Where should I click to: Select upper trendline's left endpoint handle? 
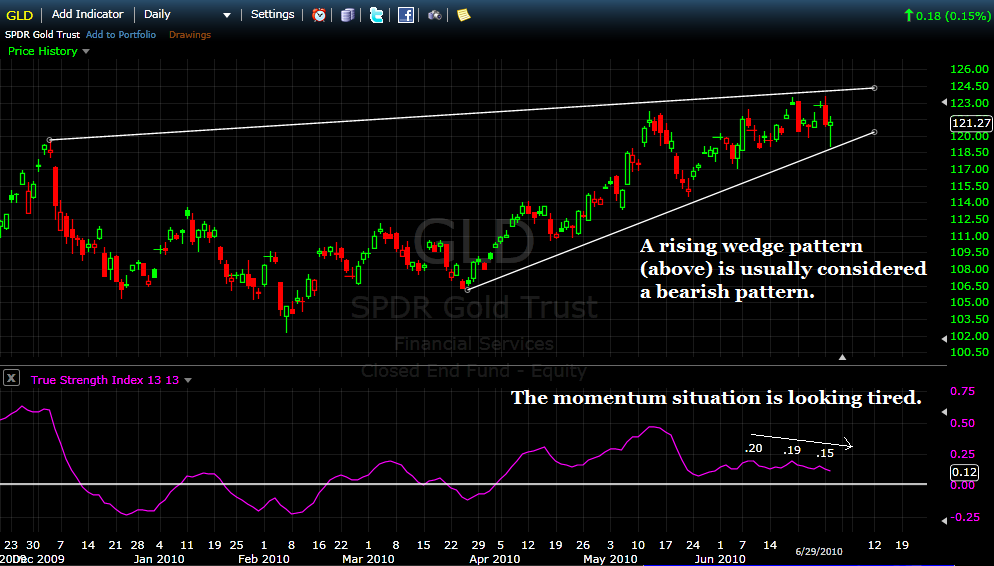(x=50, y=139)
